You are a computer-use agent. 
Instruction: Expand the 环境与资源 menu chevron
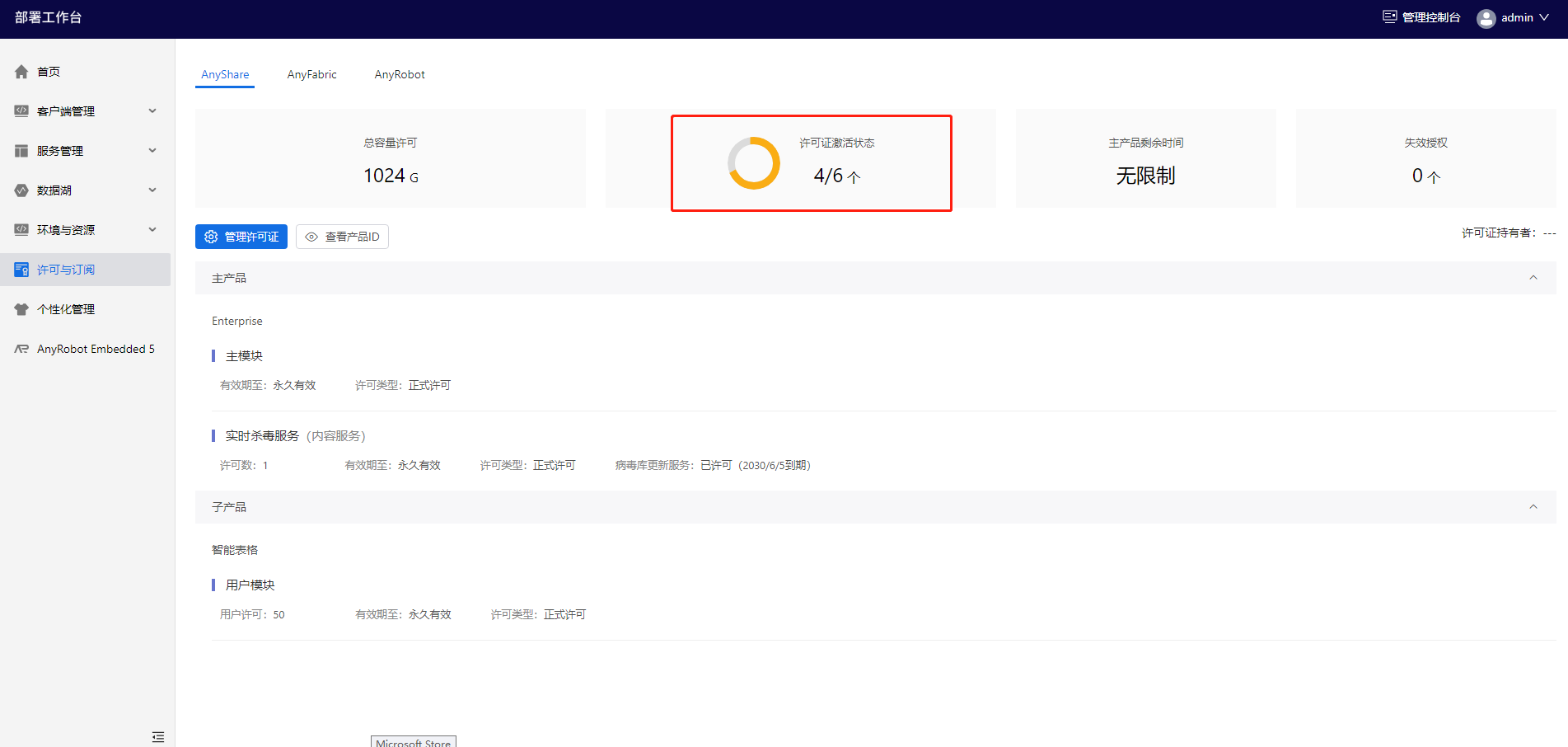pos(152,230)
